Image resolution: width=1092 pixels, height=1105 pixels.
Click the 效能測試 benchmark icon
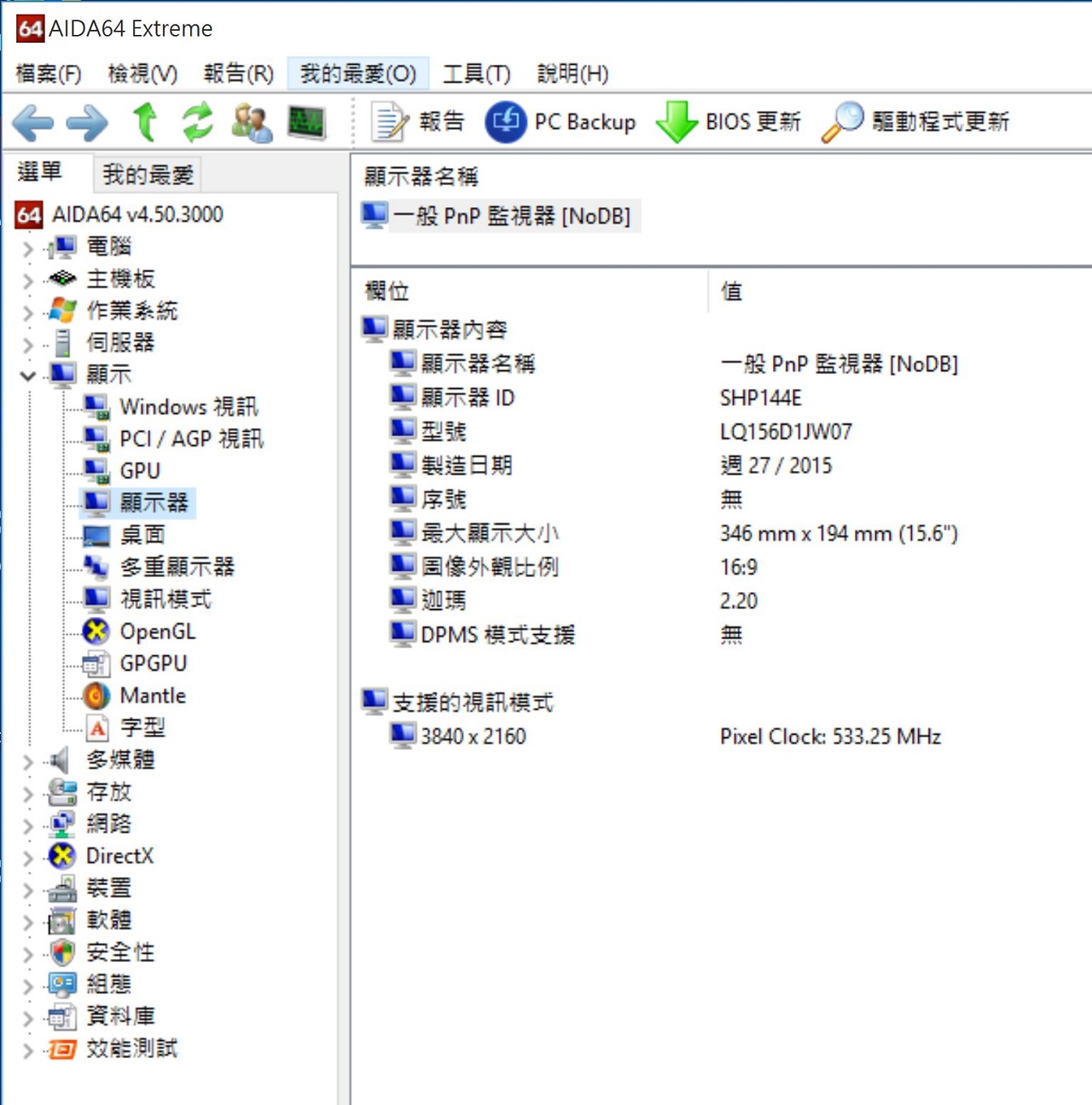[x=62, y=1049]
